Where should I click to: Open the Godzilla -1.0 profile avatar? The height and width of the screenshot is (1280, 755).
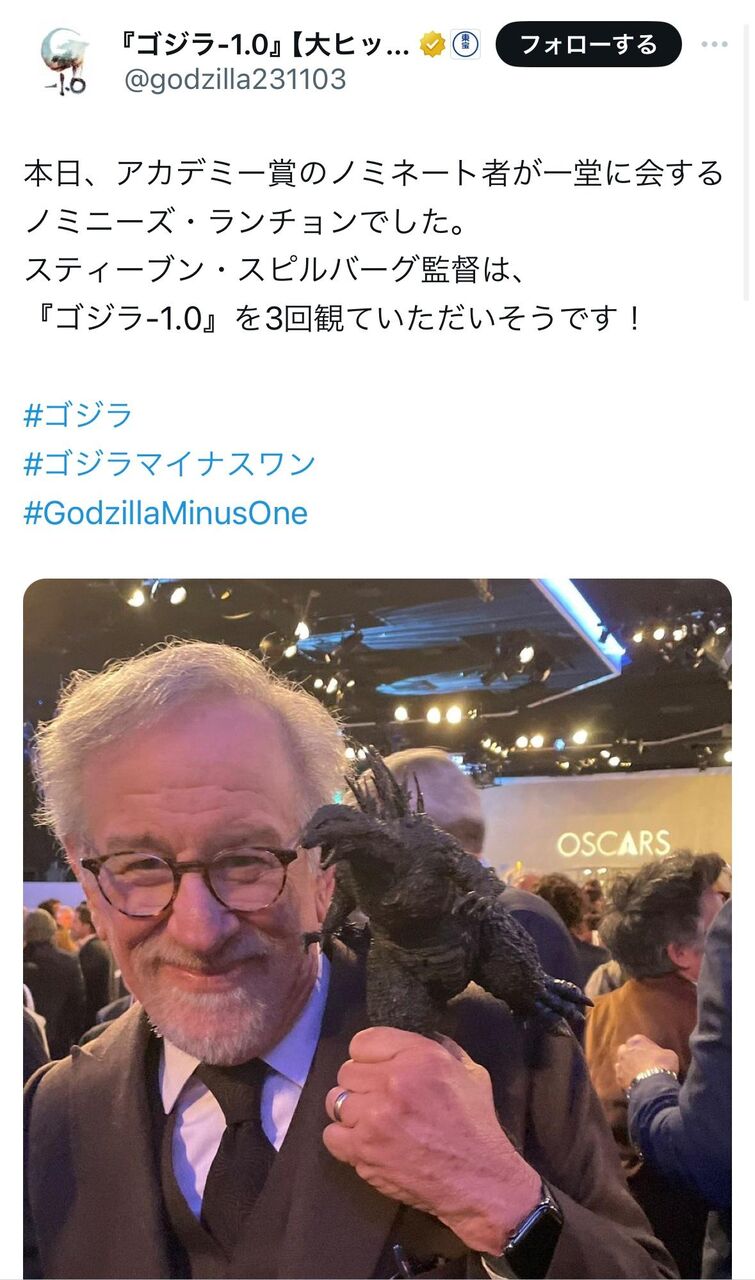pyautogui.click(x=63, y=61)
